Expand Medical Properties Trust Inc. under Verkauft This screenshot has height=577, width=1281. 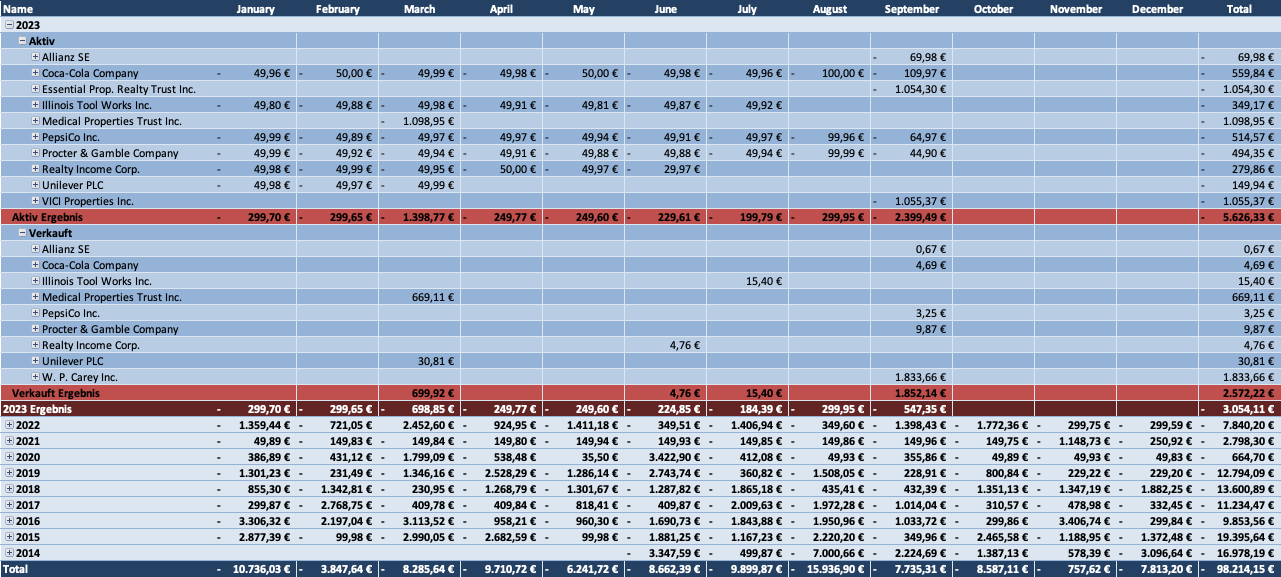(x=35, y=297)
